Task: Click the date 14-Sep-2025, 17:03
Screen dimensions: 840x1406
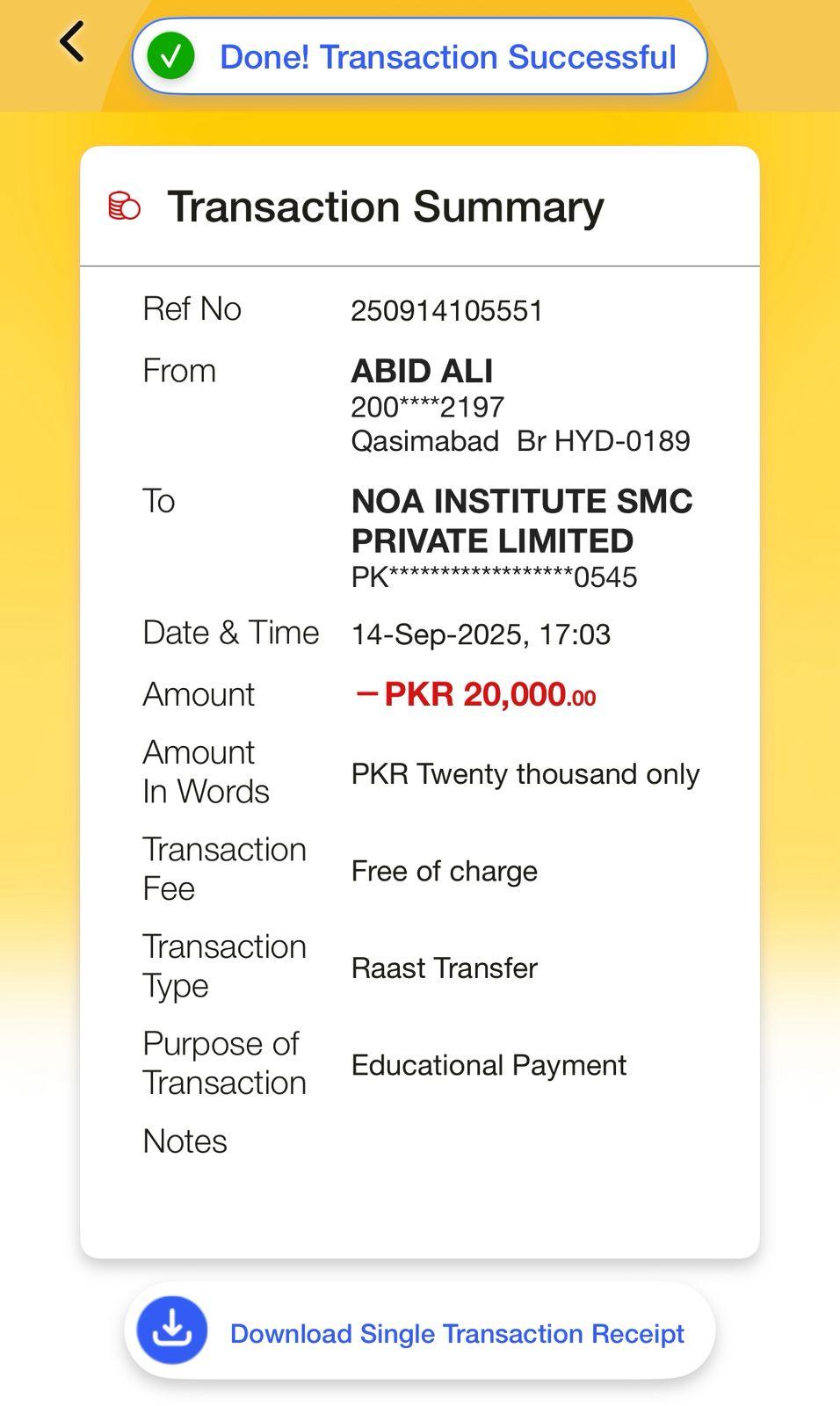Action: tap(481, 634)
